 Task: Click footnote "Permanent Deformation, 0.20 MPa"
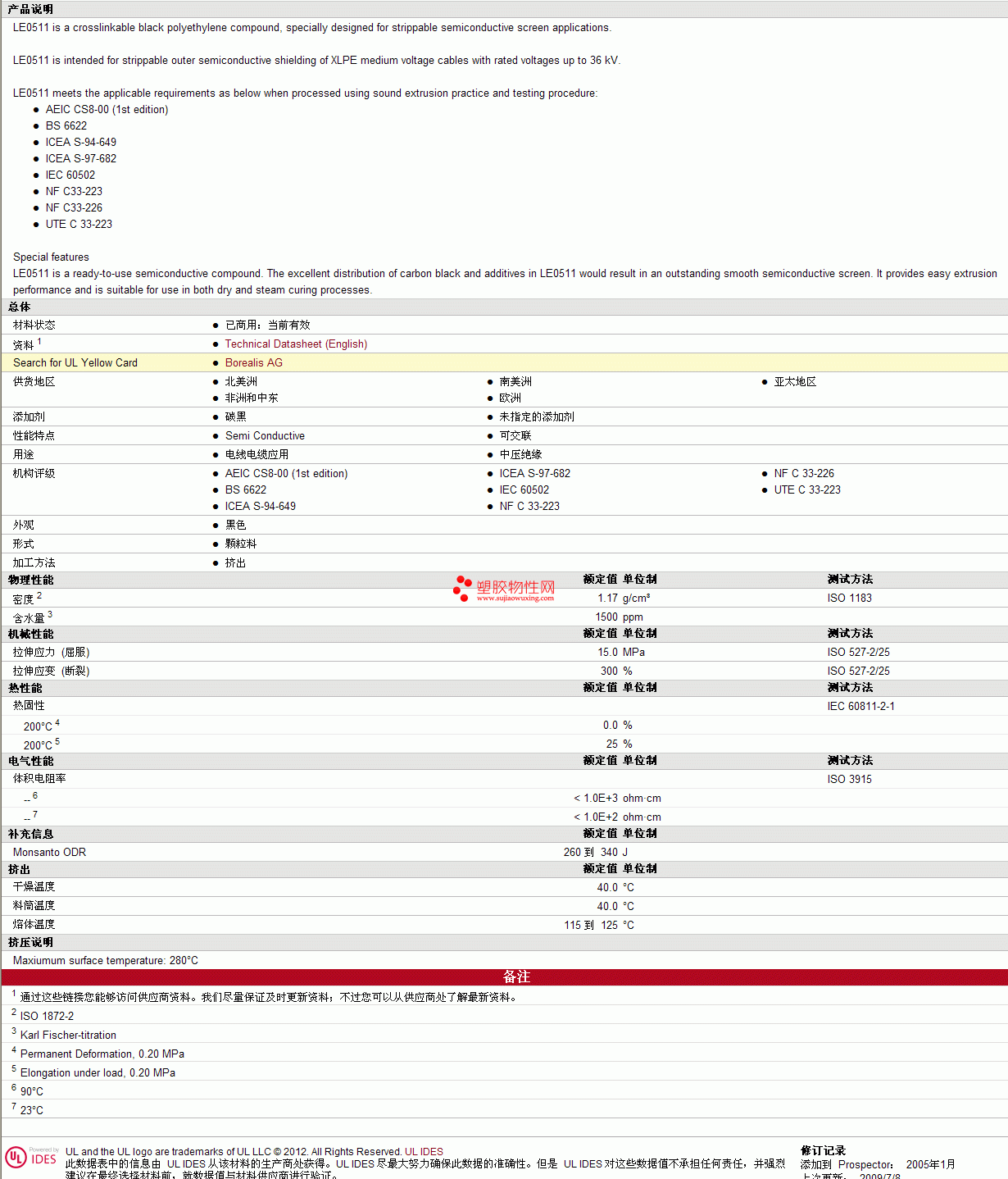click(102, 1054)
